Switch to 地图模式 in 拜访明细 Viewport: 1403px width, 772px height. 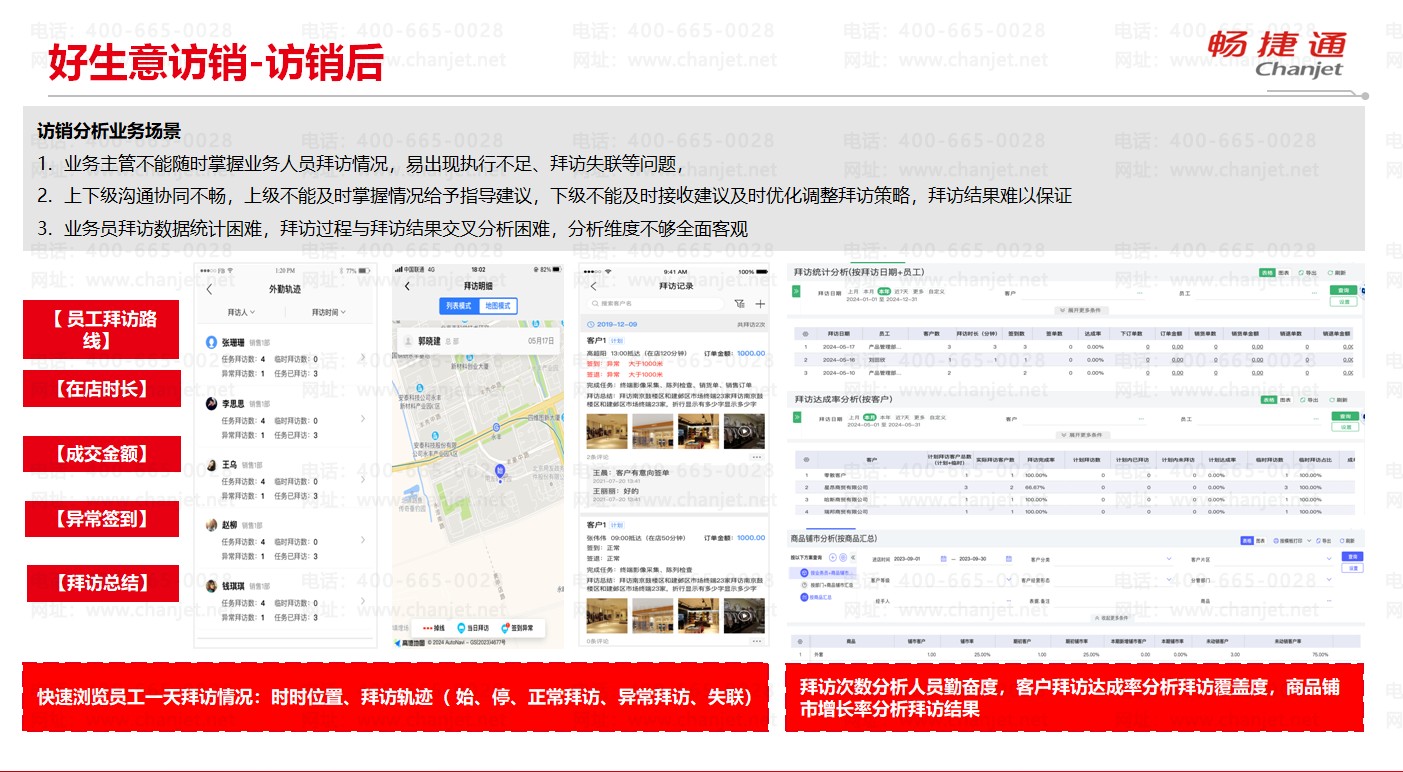click(x=497, y=306)
